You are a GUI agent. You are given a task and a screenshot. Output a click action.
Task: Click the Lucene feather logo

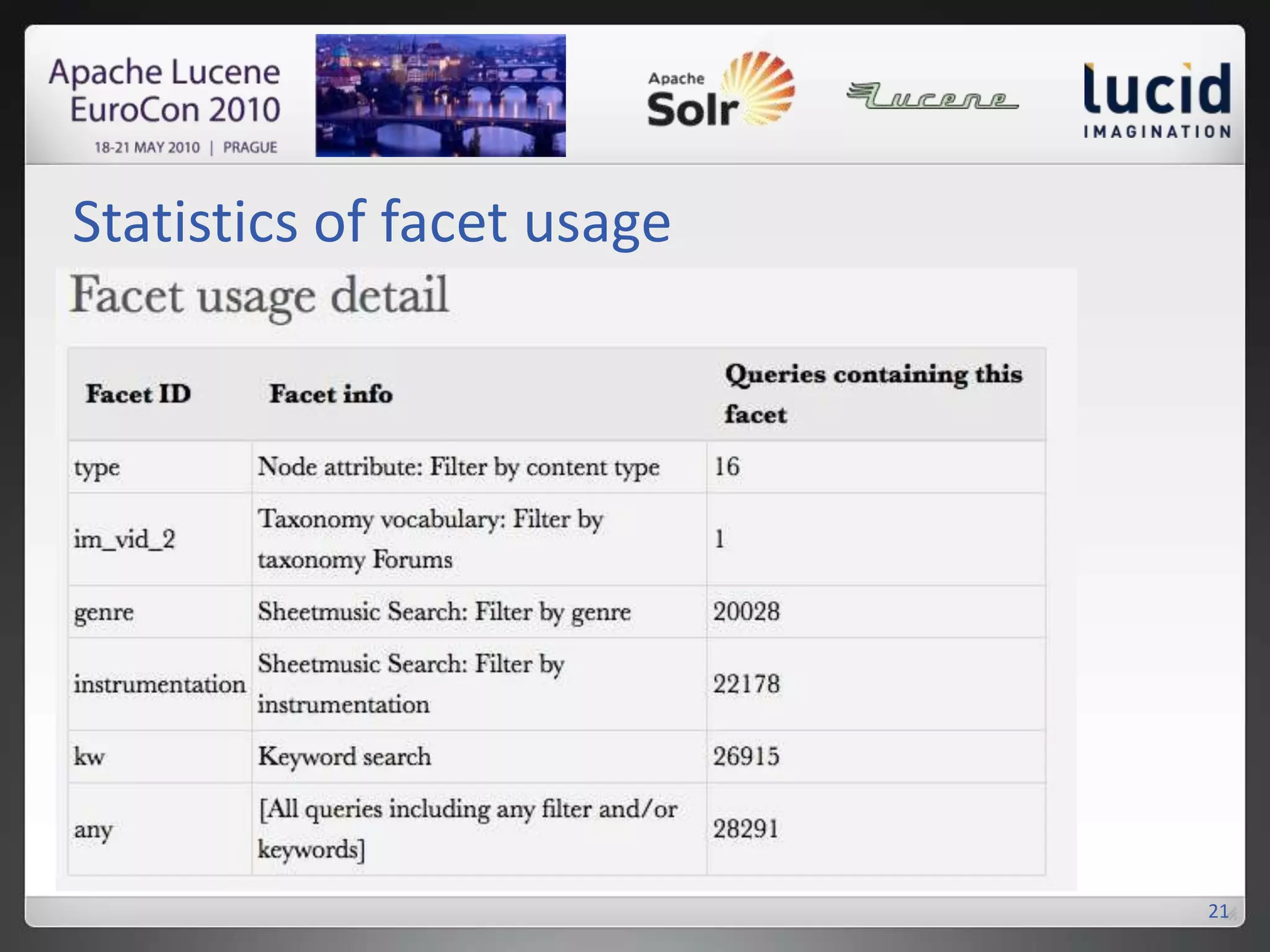(933, 96)
